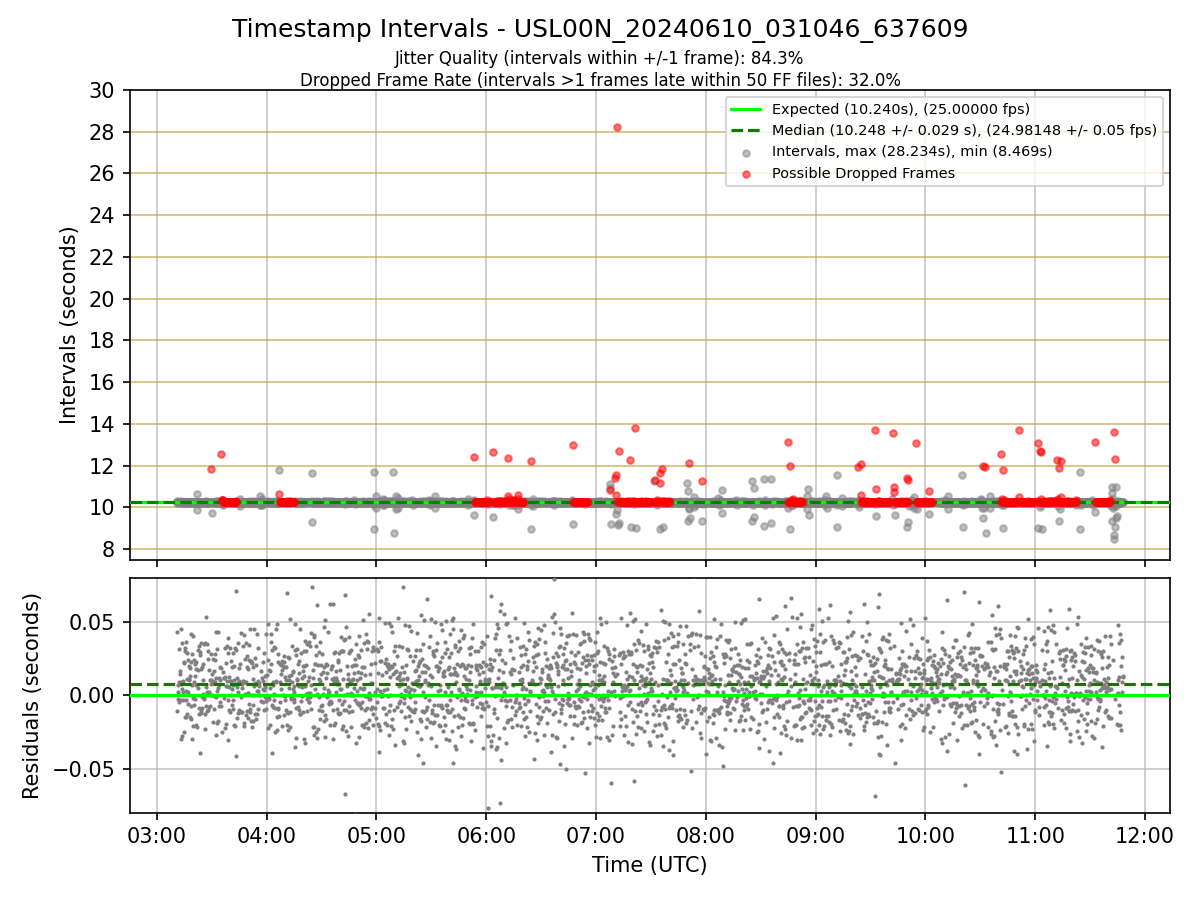Click the Residuals (seconds) y-axis label
Screen dimensions: 1200x900
[32, 696]
